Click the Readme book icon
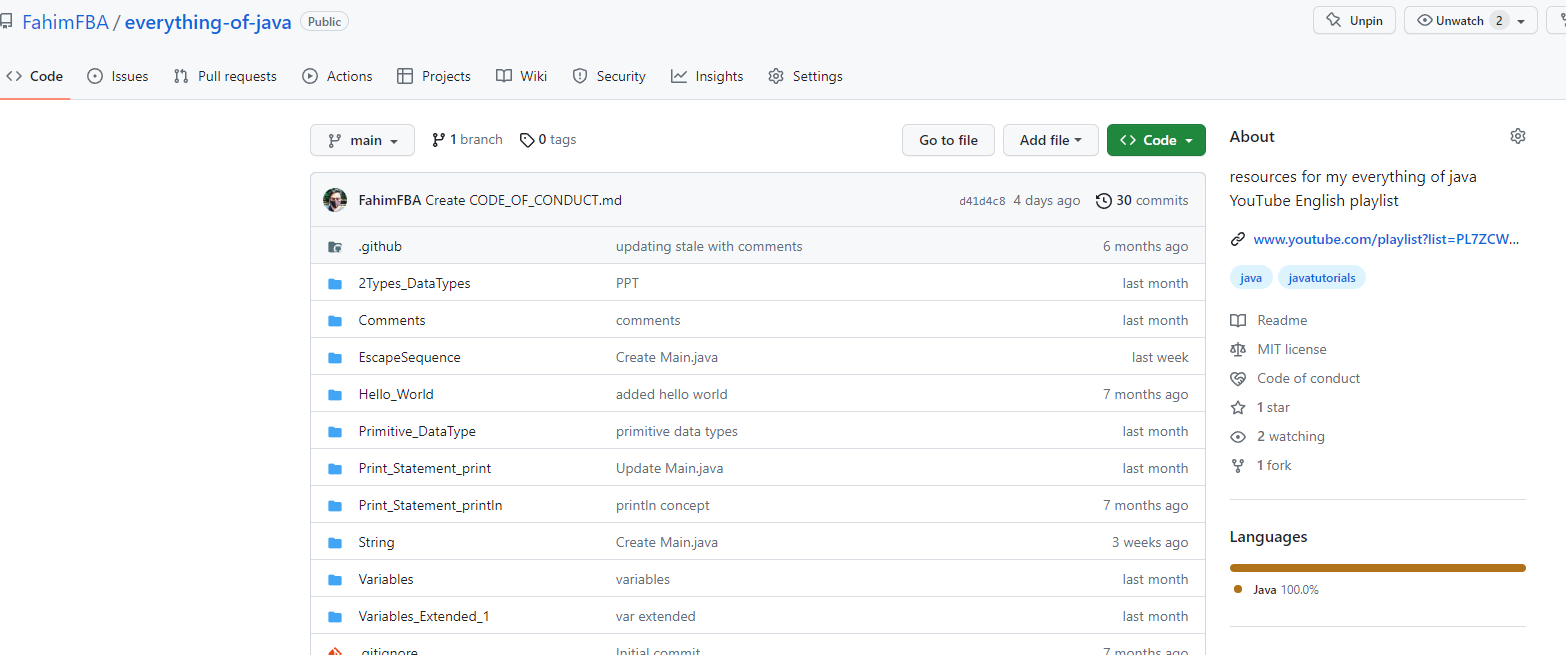This screenshot has width=1566, height=655. click(1238, 320)
